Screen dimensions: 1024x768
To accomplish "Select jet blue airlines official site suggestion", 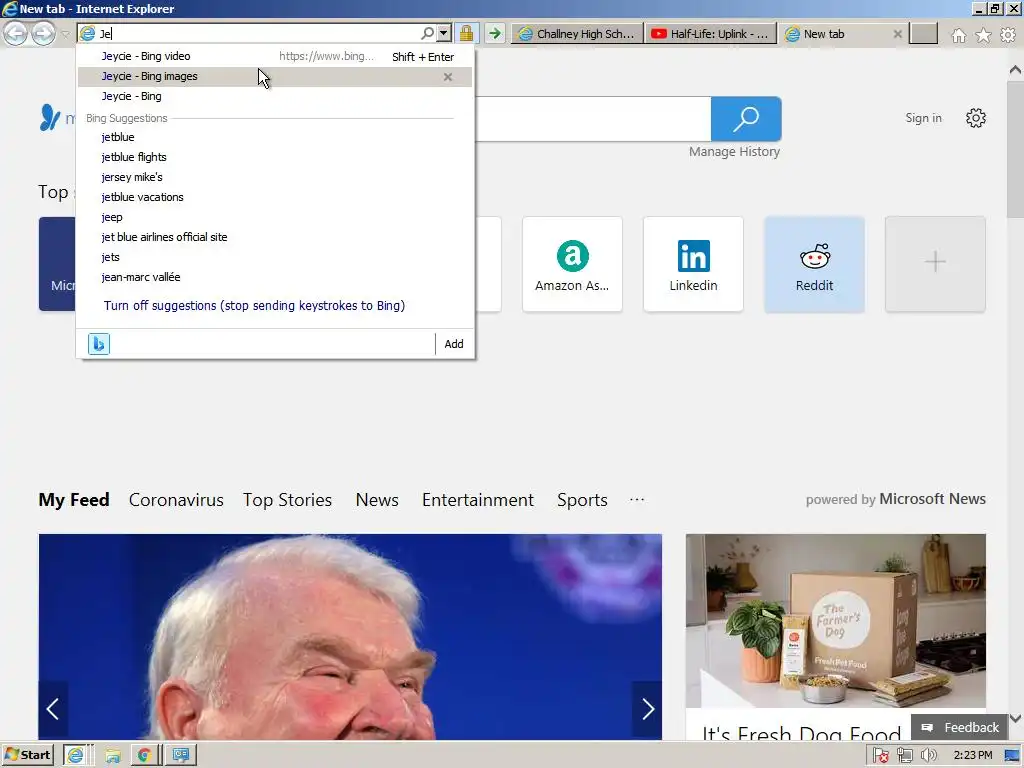I will [x=275, y=237].
